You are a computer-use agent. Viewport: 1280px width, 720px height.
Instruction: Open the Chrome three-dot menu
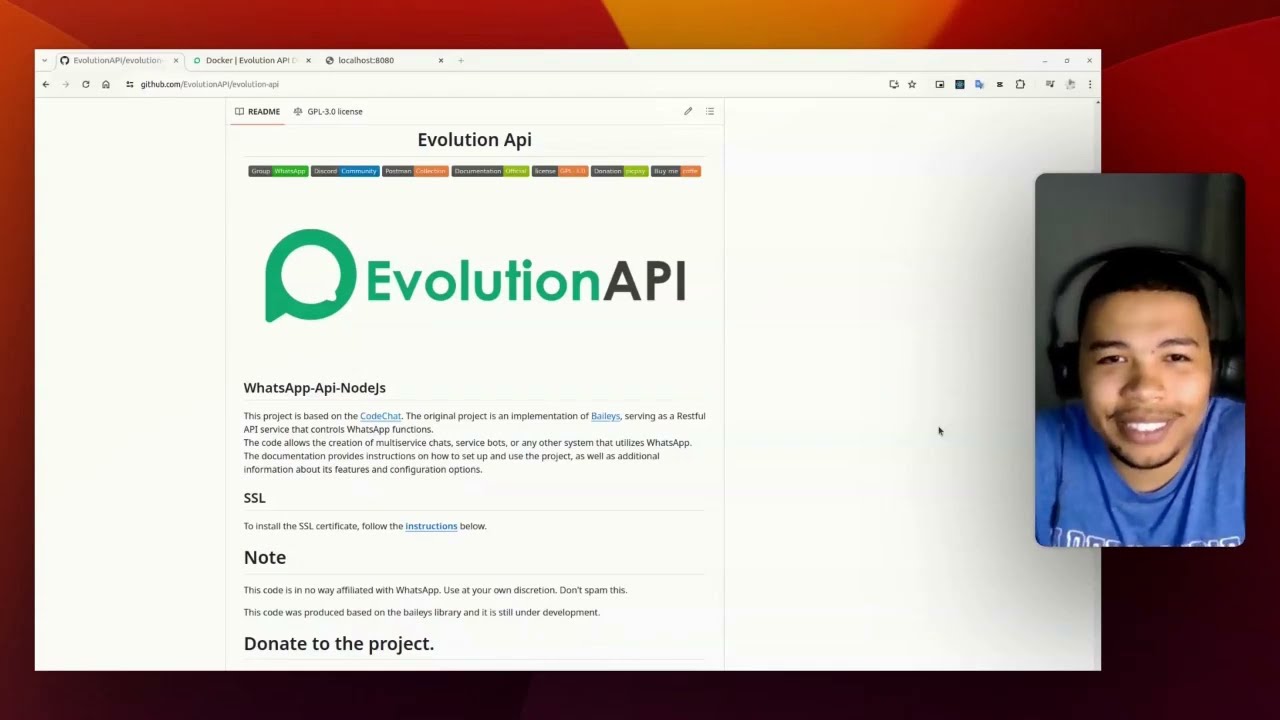coord(1090,84)
